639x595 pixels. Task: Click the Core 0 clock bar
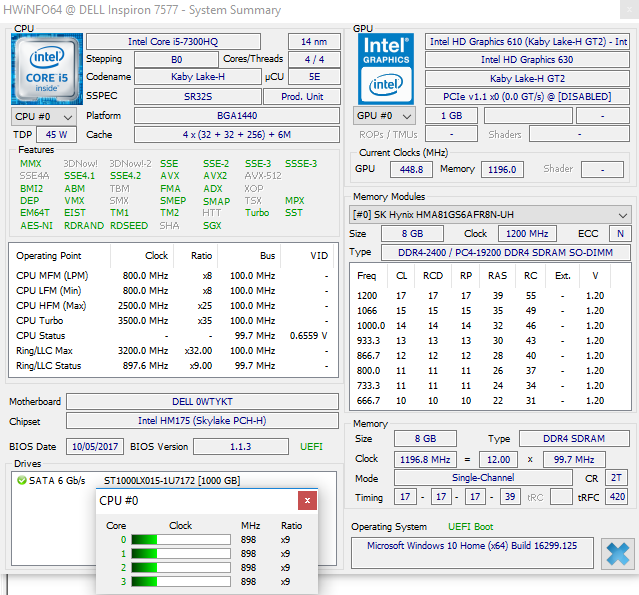click(181, 540)
